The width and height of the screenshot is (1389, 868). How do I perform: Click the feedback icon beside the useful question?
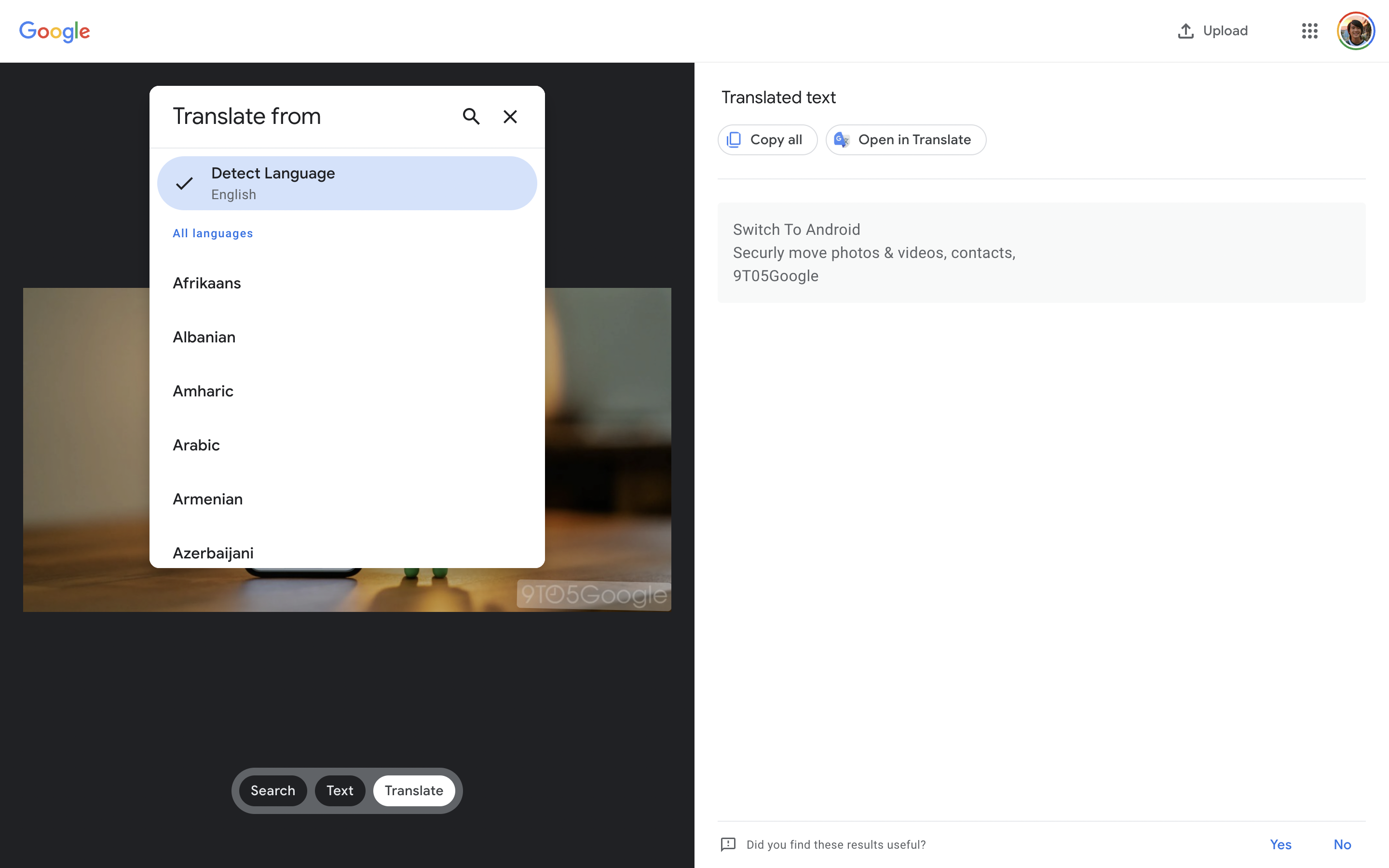coord(728,844)
